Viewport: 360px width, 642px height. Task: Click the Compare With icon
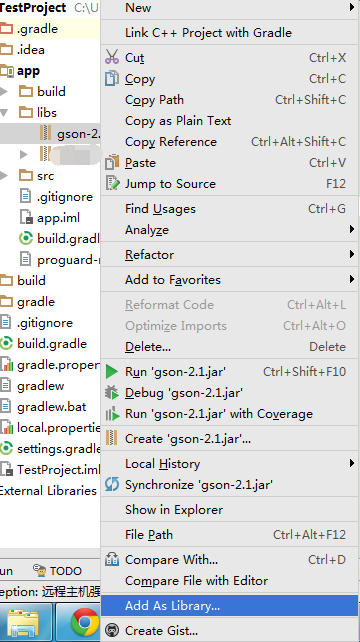click(x=112, y=559)
